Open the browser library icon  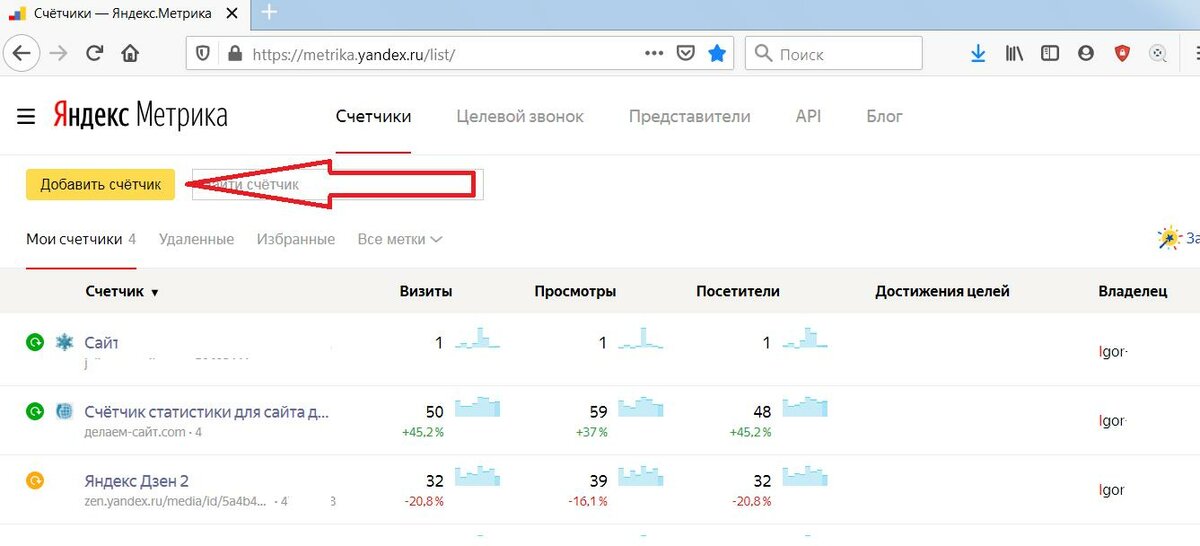[x=1014, y=54]
